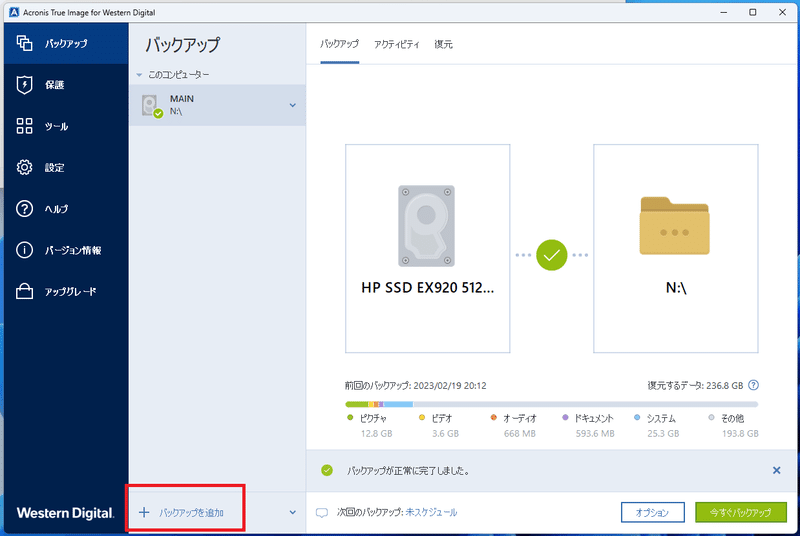This screenshot has width=800, height=536.
Task: Switch to the バックアップ tab
Action: click(x=339, y=44)
